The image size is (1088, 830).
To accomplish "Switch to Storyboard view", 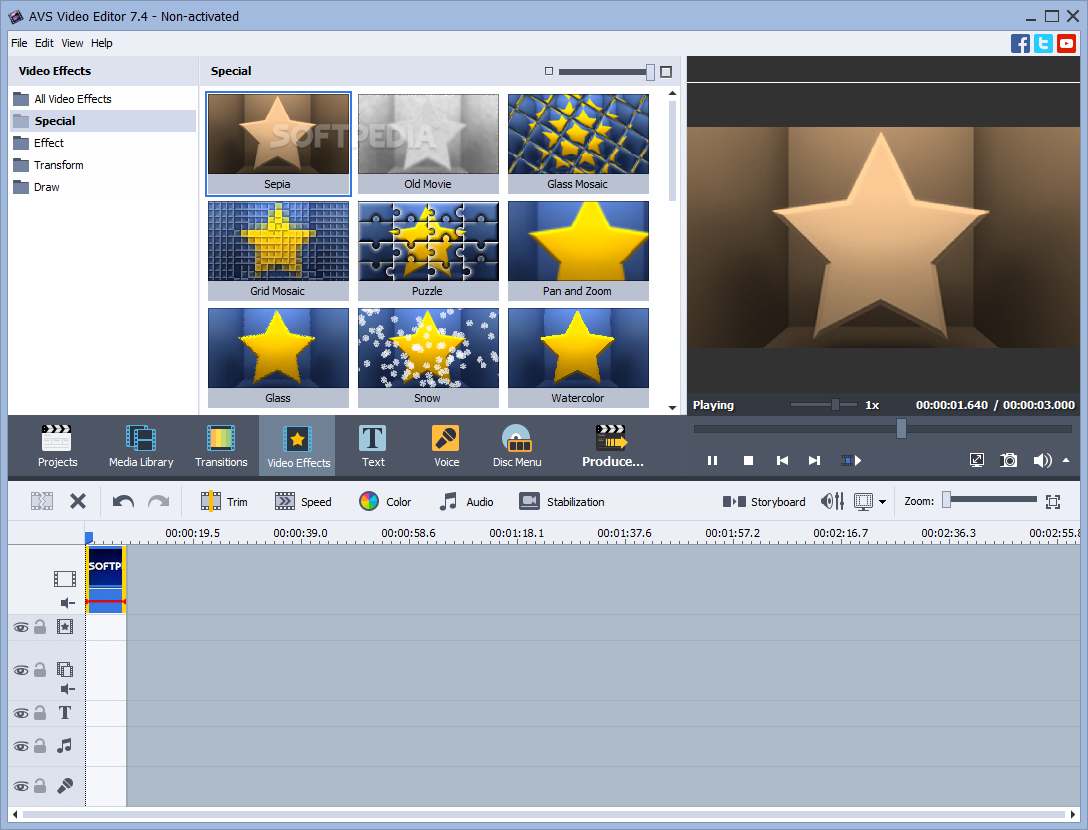I will 764,501.
